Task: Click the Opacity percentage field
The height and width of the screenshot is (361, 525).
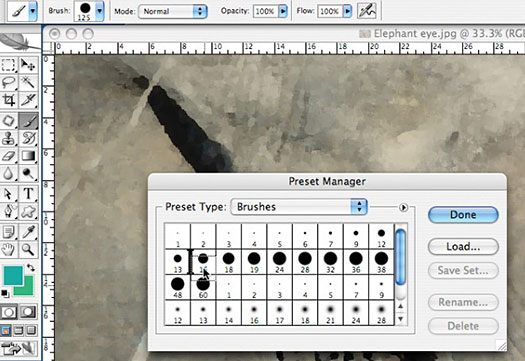Action: [266, 11]
